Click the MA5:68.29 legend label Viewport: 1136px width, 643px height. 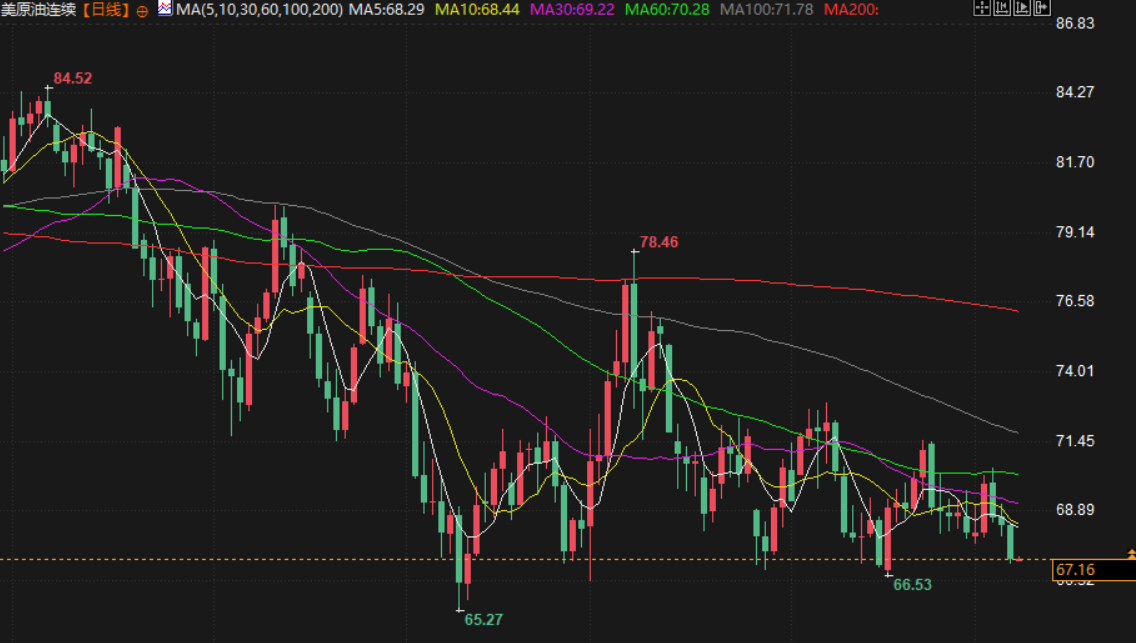(x=388, y=10)
